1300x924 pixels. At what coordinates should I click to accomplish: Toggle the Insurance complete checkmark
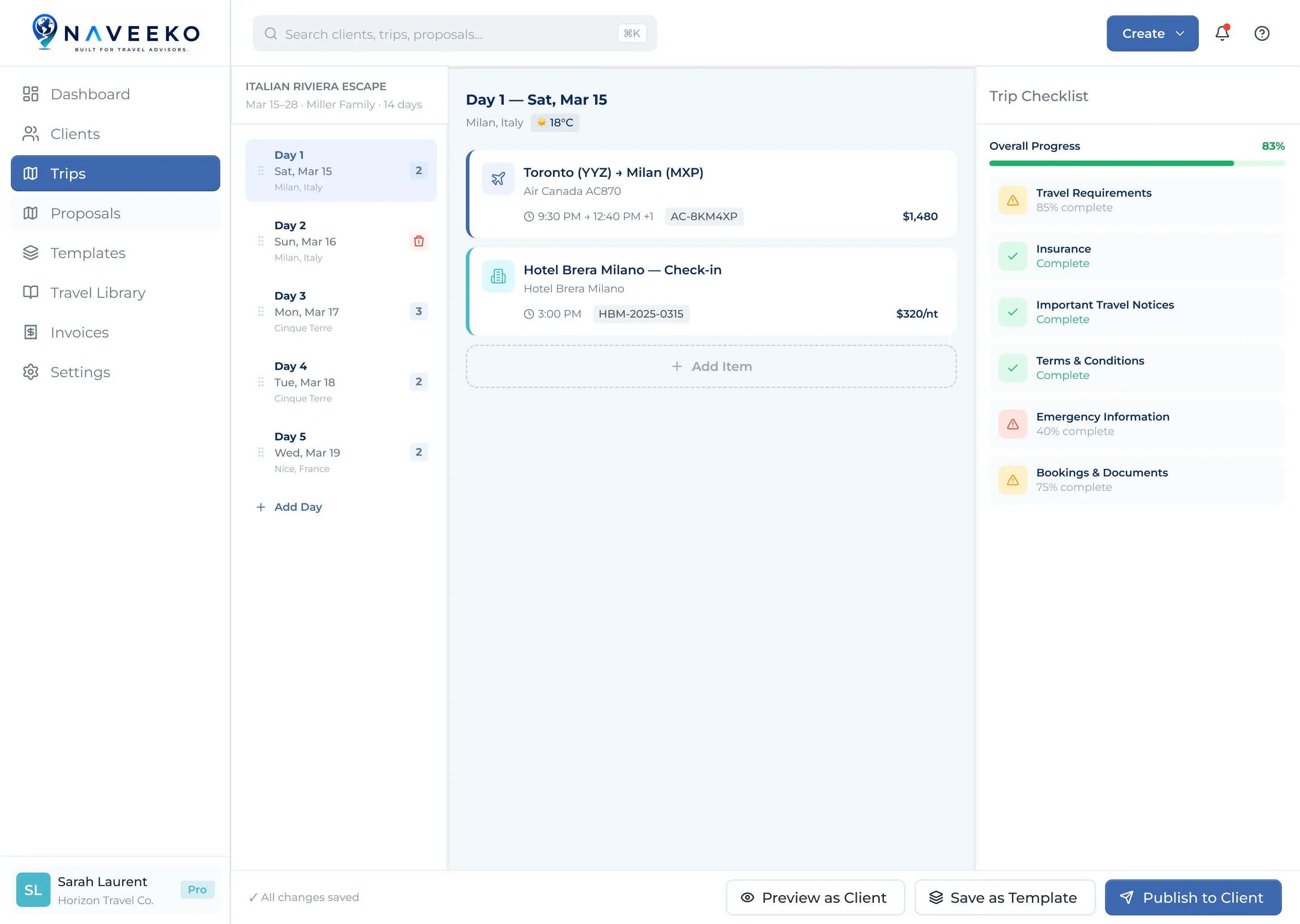[x=1012, y=256]
